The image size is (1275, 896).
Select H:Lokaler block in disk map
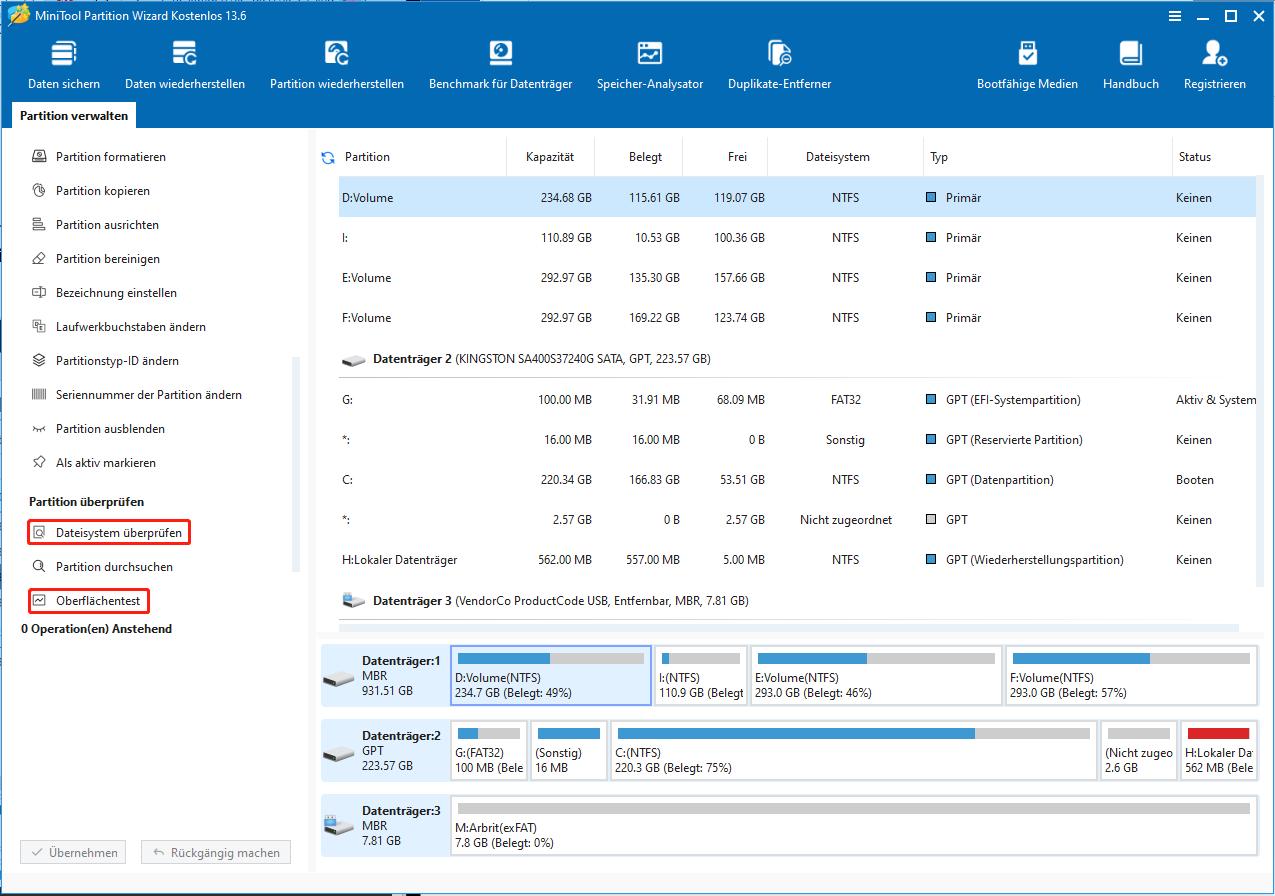(x=1218, y=750)
